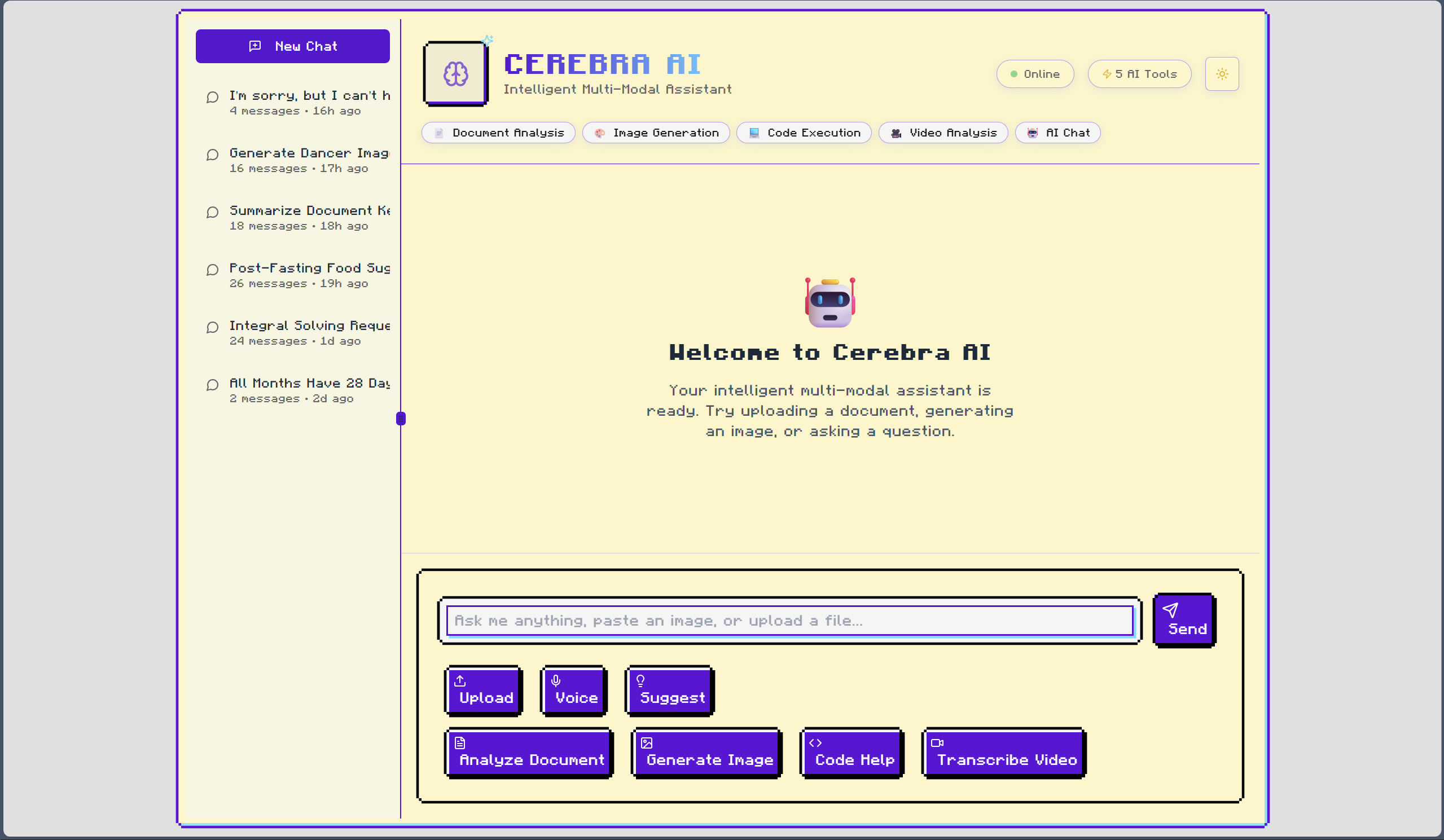Toggle the sun theme switch

tap(1221, 74)
